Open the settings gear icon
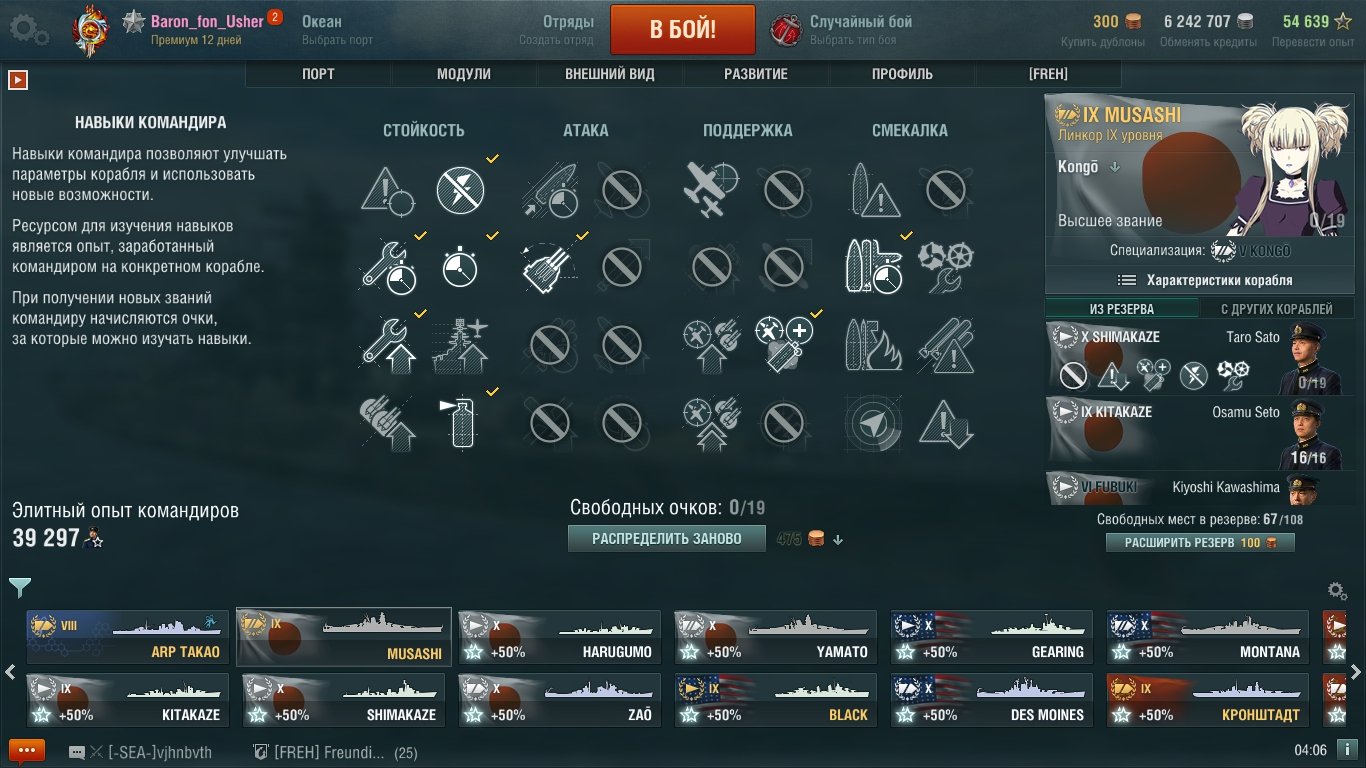Screen dimensions: 1366x768 (28, 29)
